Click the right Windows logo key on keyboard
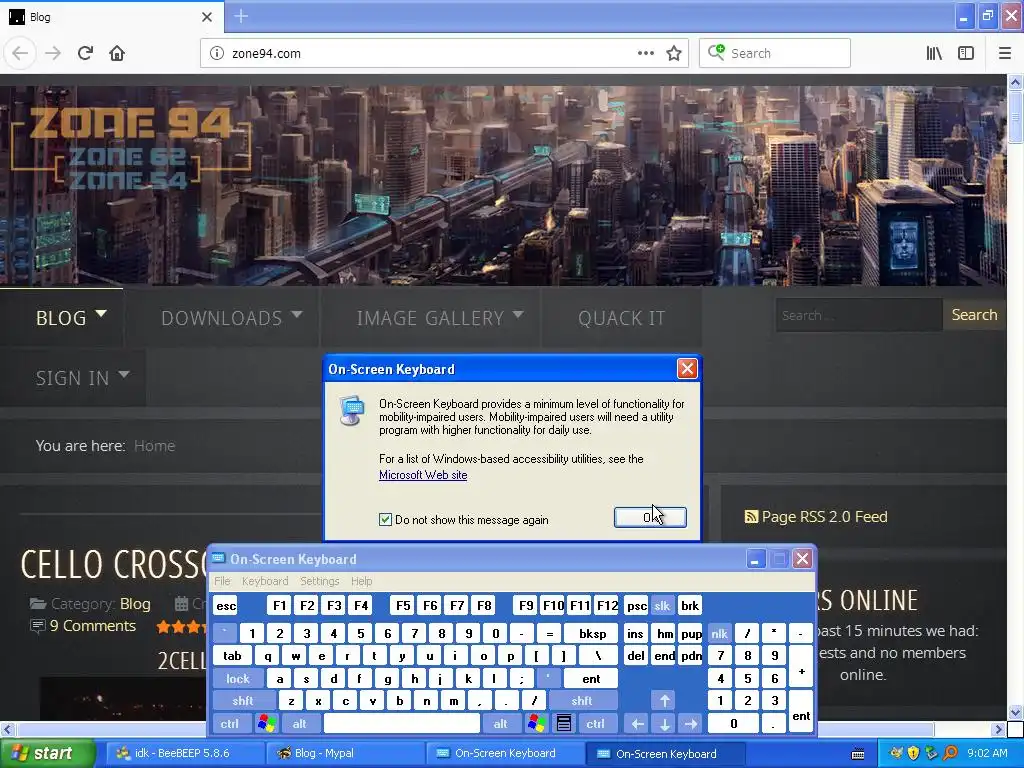The image size is (1024, 768). [537, 724]
